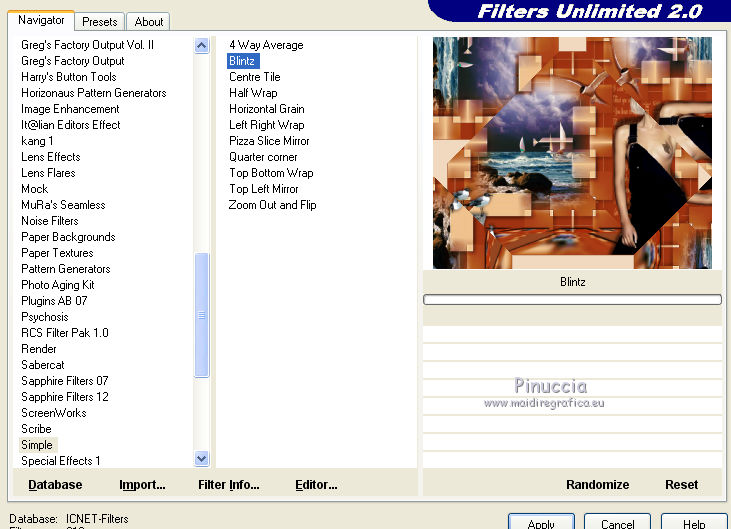Open the About tab
This screenshot has height=529, width=731.
pyautogui.click(x=149, y=22)
